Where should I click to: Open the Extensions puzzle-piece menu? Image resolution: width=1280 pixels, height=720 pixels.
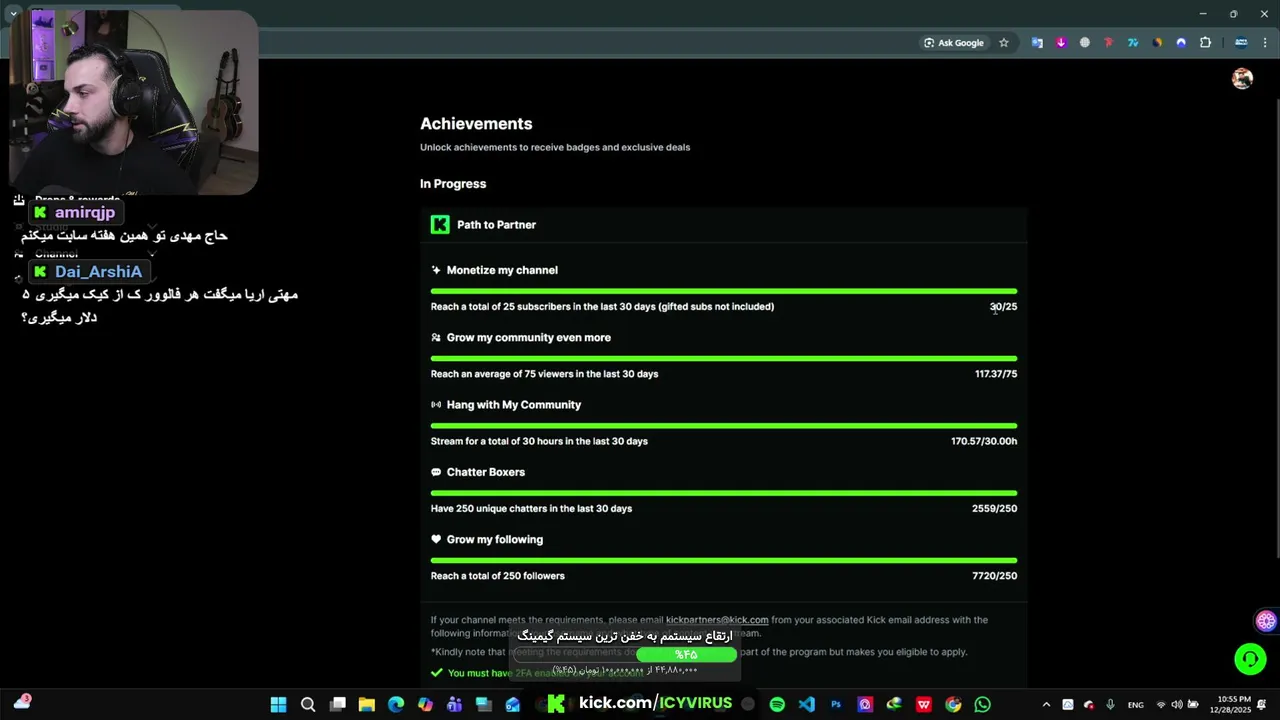point(1205,43)
